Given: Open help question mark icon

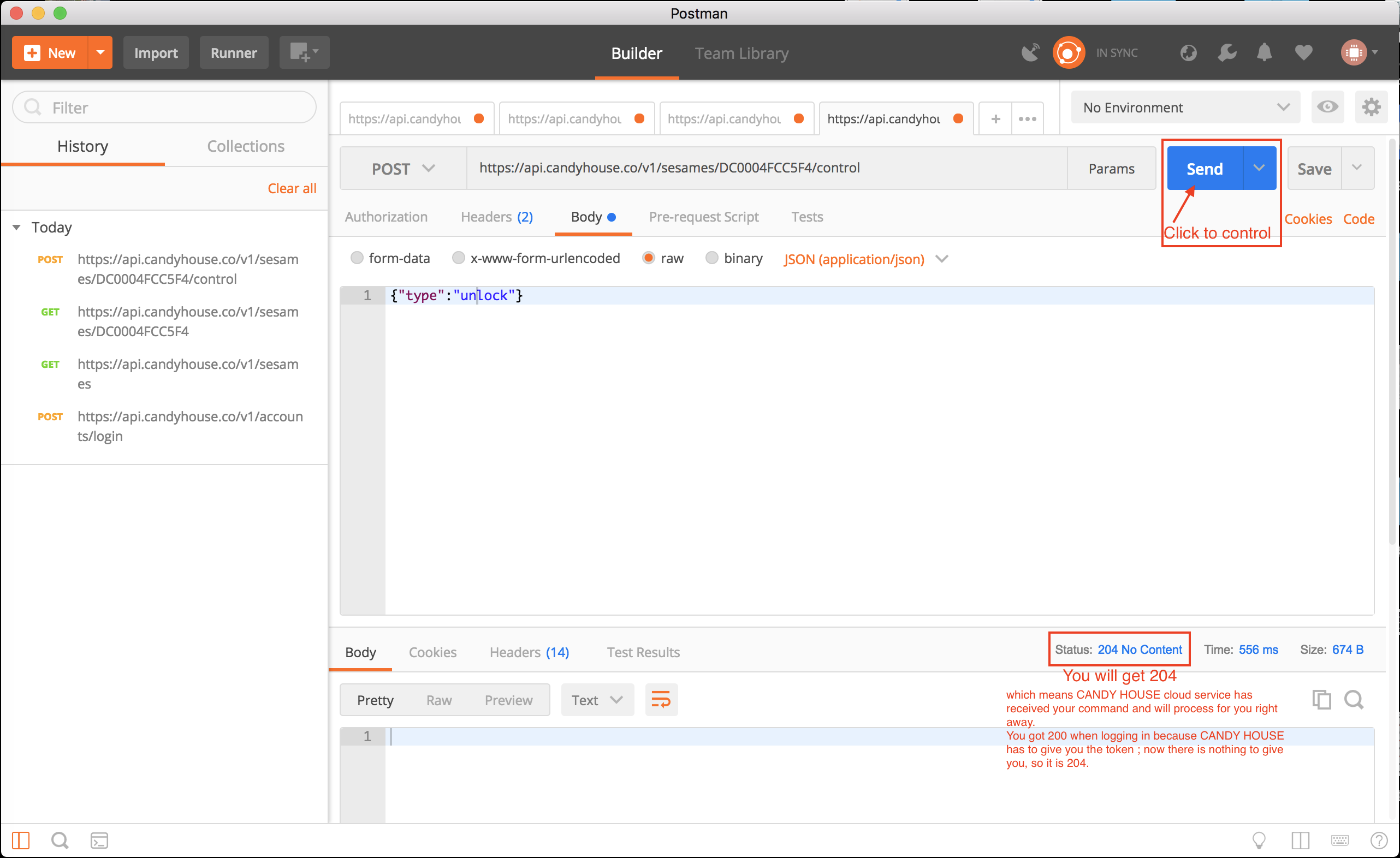Looking at the screenshot, I should pos(1379,840).
